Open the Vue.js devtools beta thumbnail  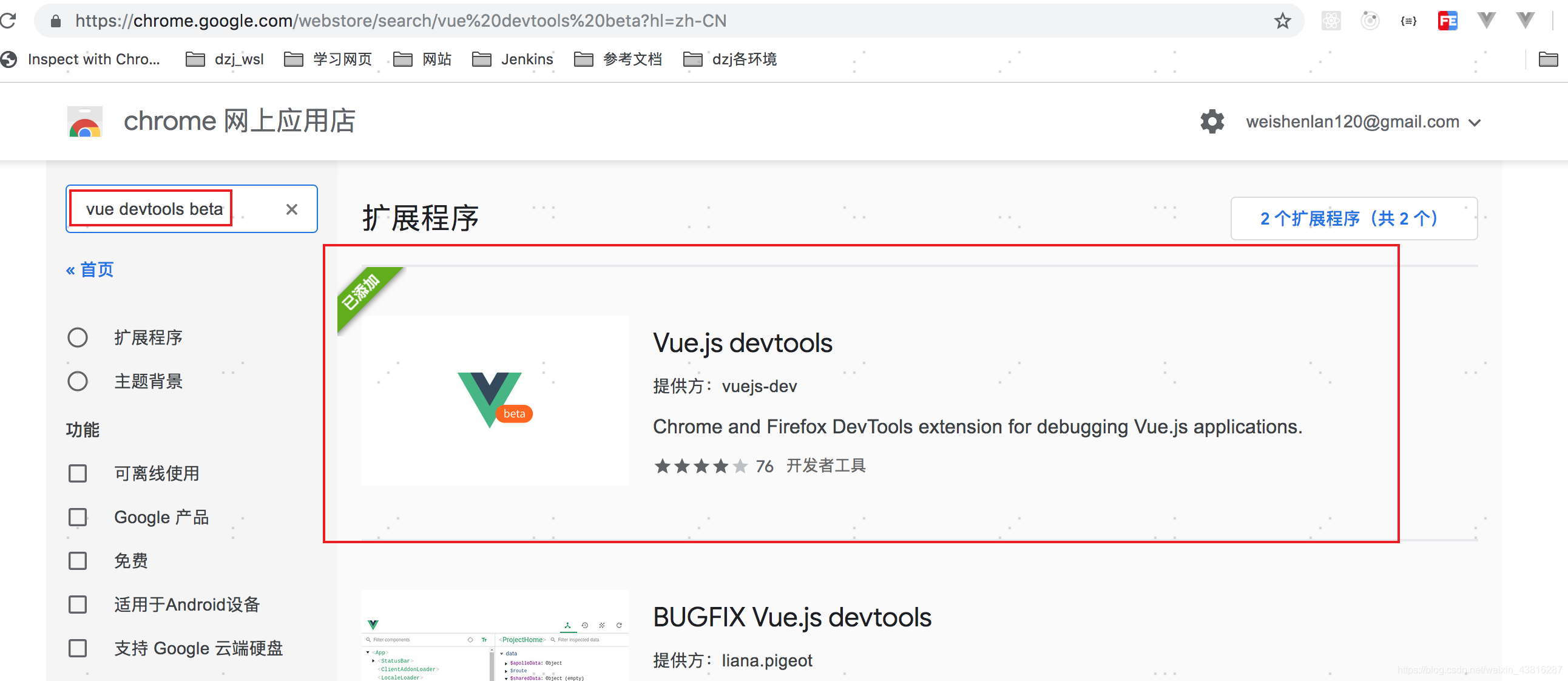click(x=495, y=400)
